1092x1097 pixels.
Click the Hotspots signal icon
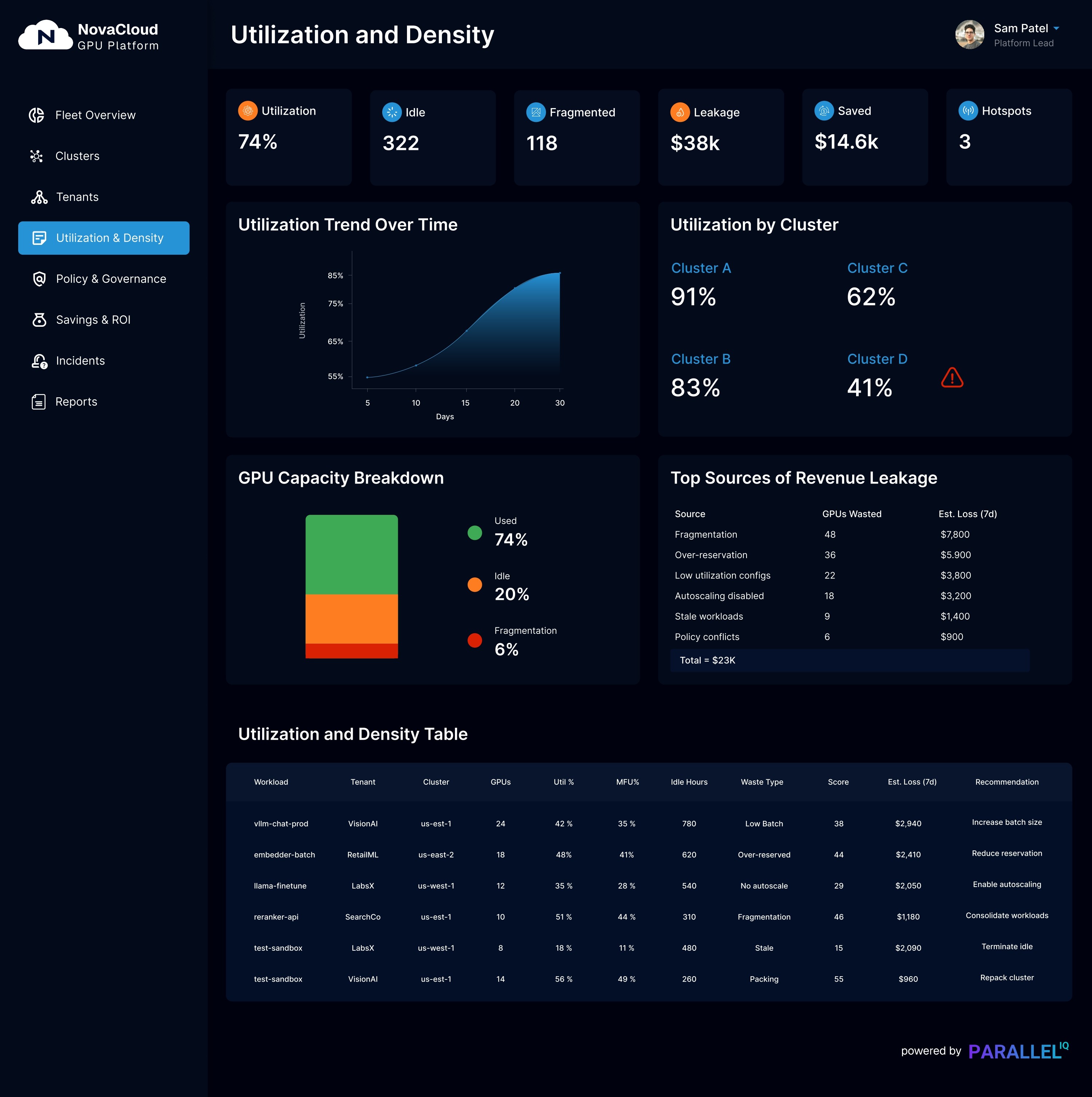coord(968,111)
